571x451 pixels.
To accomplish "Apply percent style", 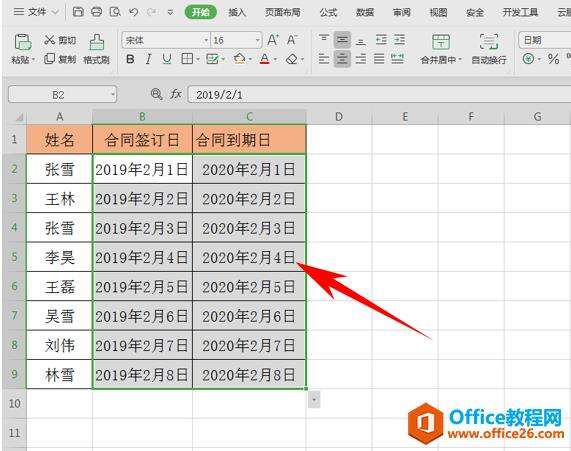I will pos(554,59).
